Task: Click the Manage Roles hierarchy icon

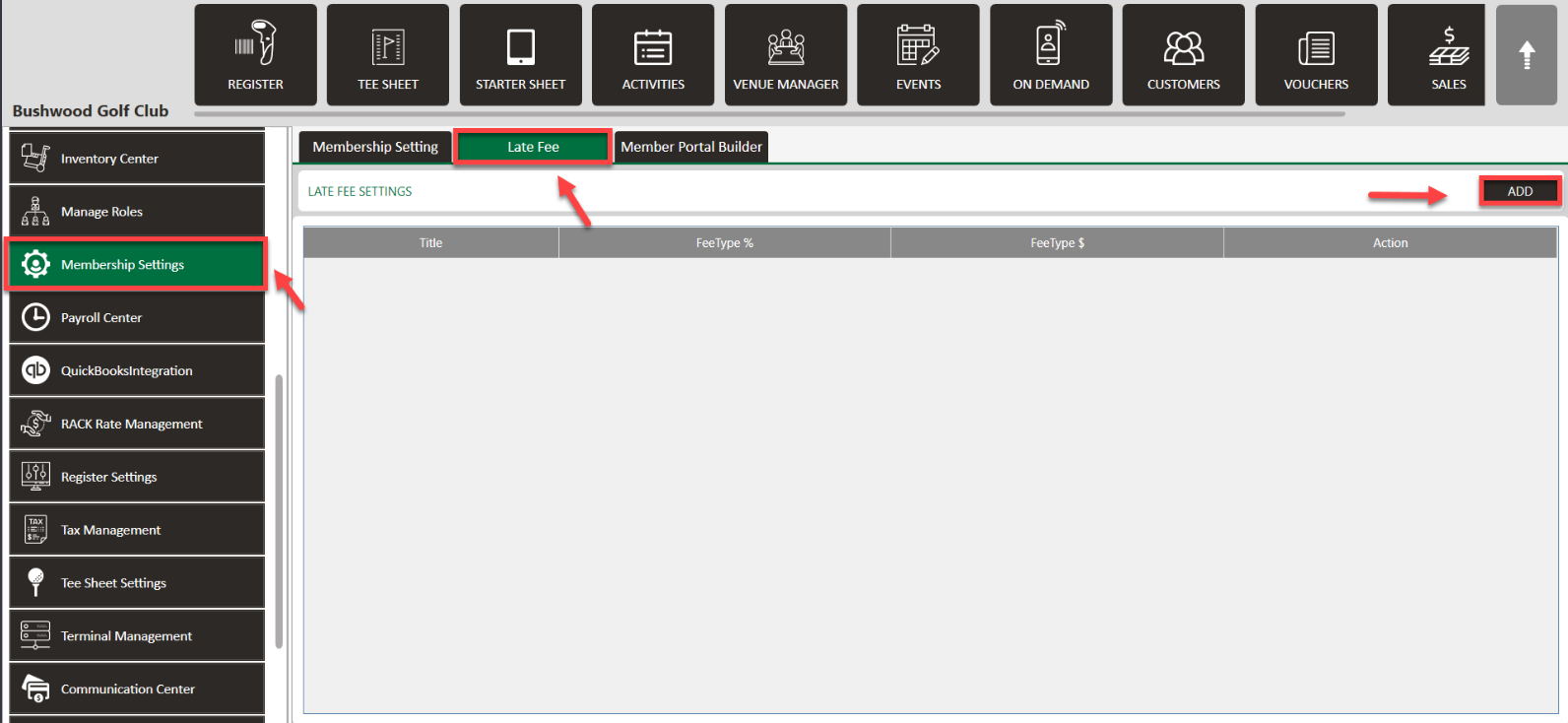Action: tap(35, 211)
